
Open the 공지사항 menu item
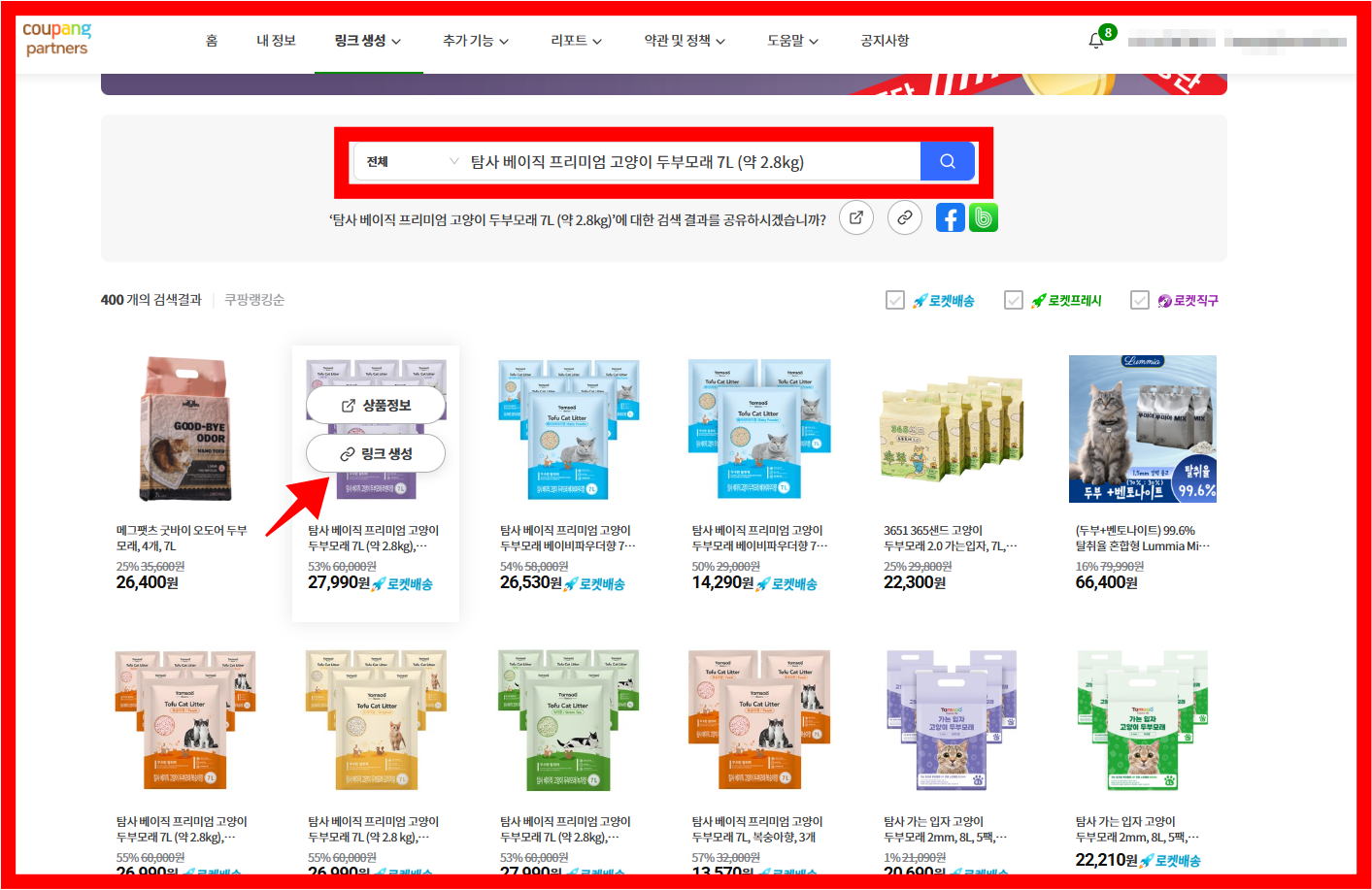[x=885, y=41]
